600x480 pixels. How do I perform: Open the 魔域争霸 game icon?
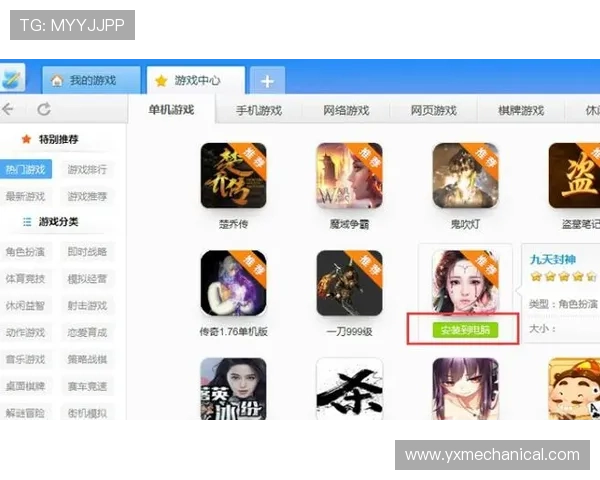click(x=349, y=176)
